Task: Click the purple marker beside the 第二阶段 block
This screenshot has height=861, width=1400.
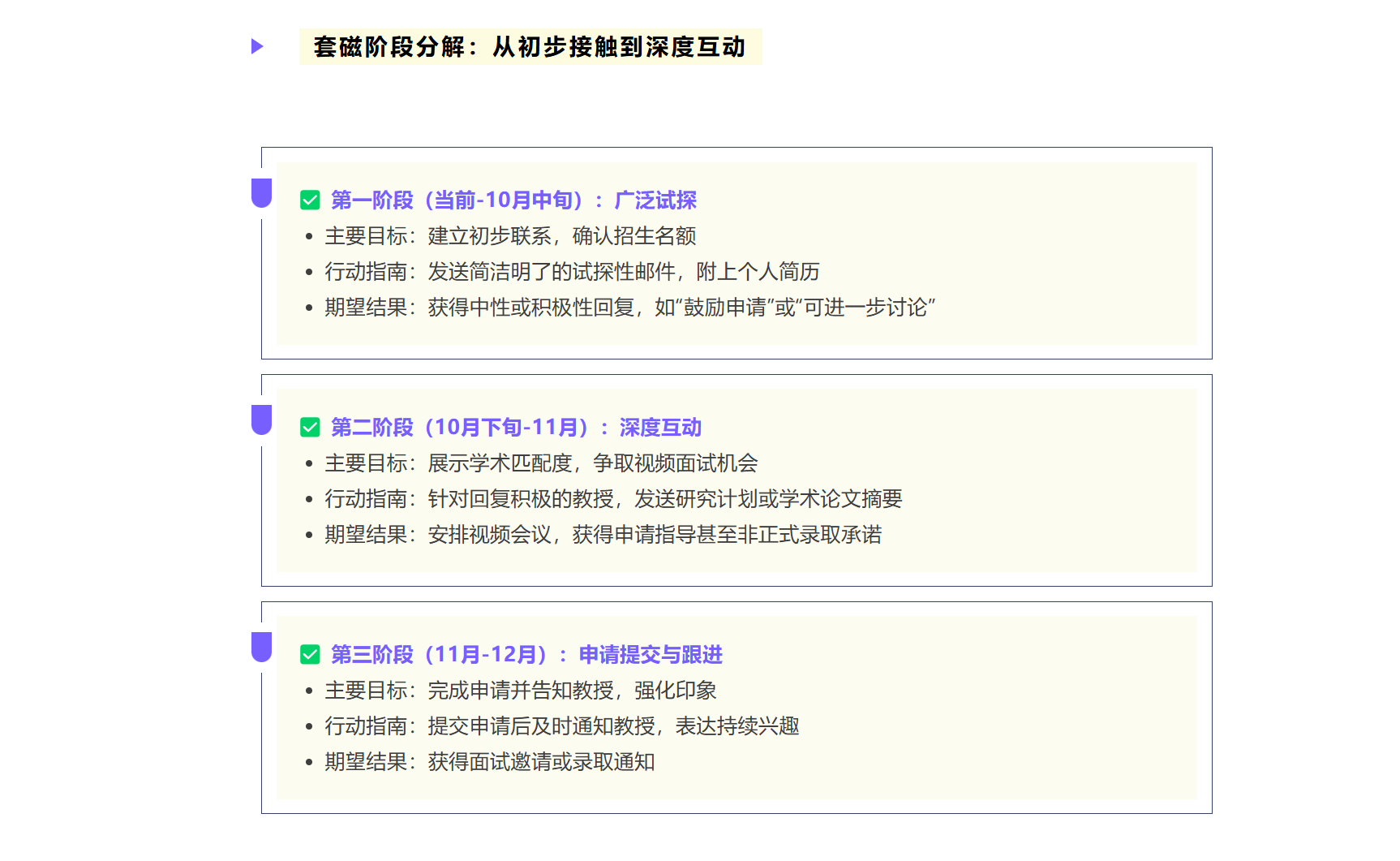Action: pyautogui.click(x=261, y=420)
